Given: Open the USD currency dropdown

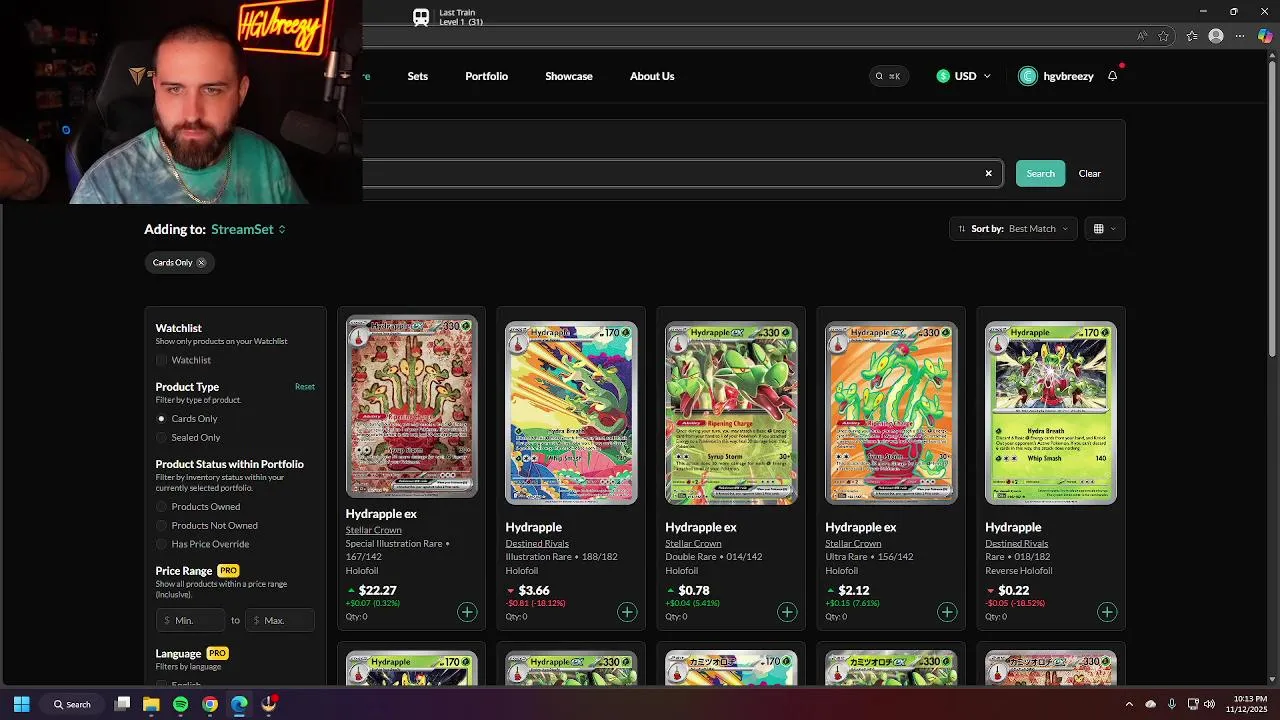Looking at the screenshot, I should pyautogui.click(x=964, y=76).
